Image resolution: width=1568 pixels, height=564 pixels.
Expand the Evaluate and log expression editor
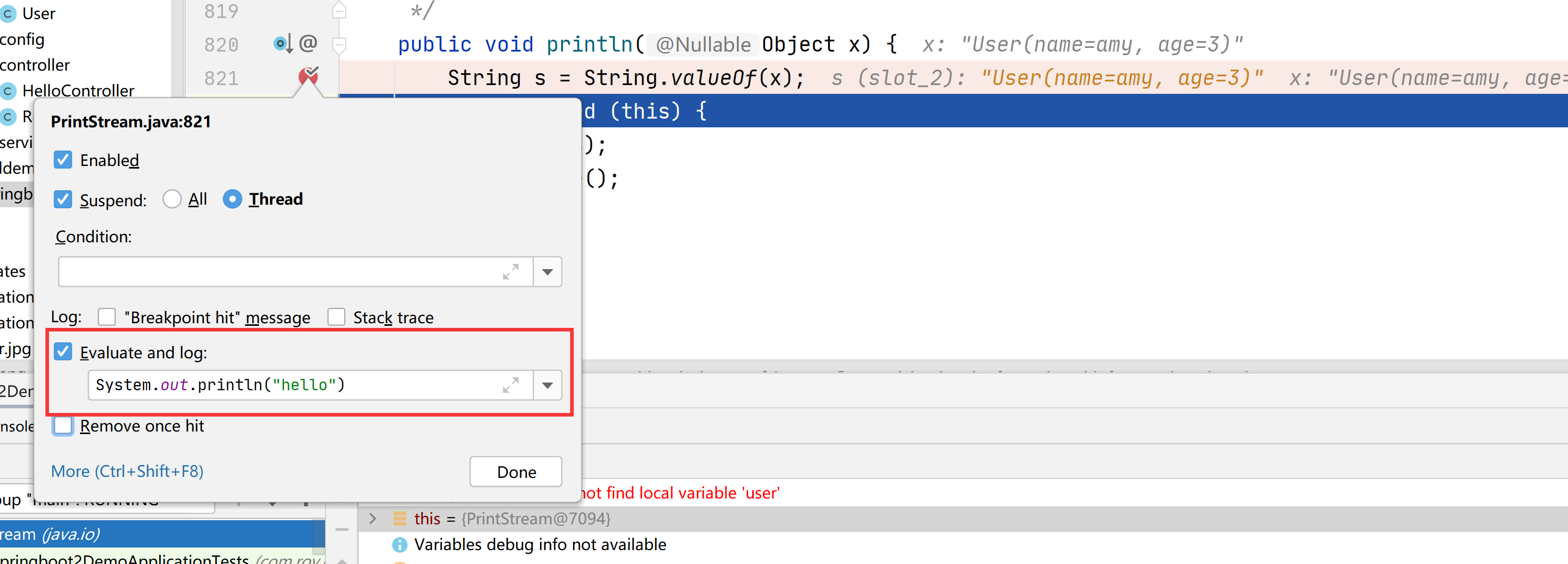[510, 385]
